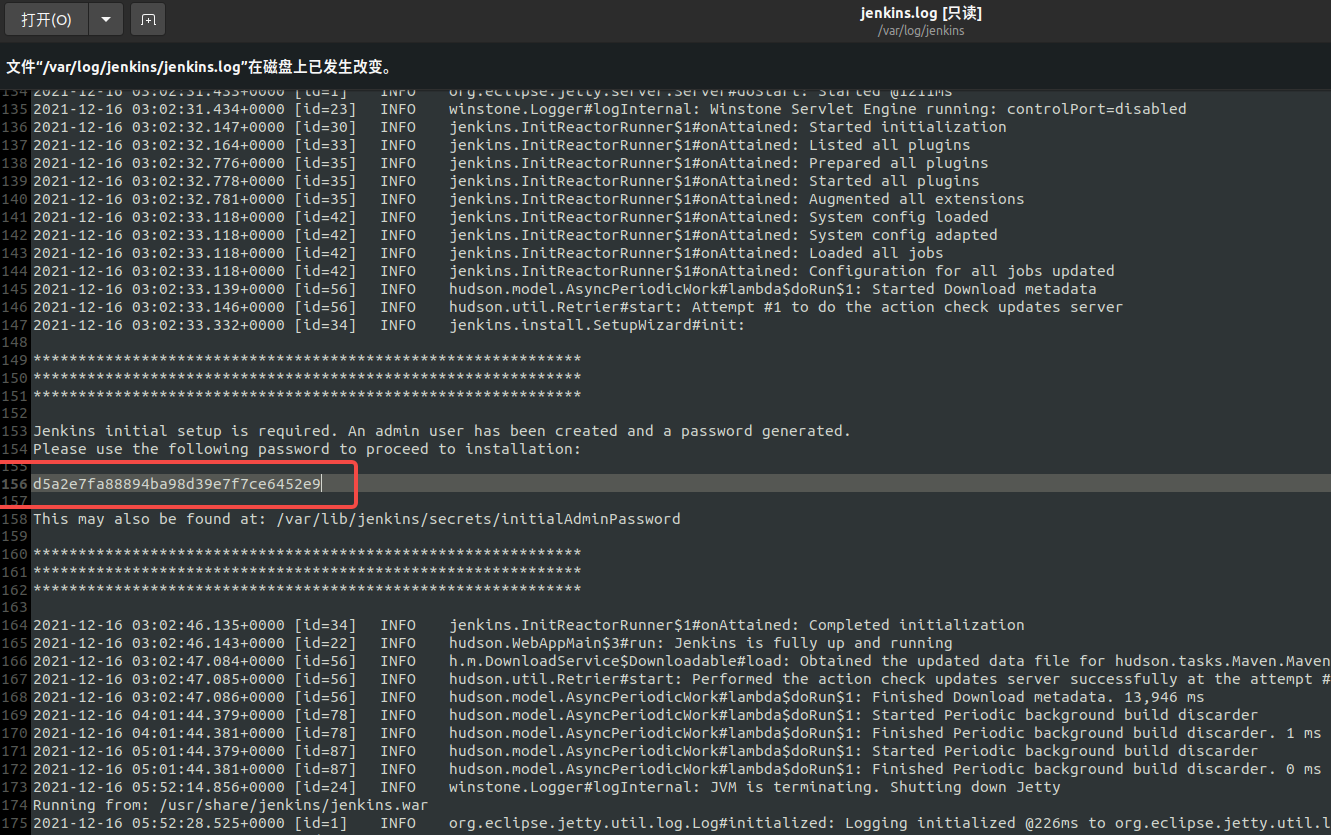Click line 170 Finished Periodic background build discarder
Screen dimensions: 1331x835
coord(678,733)
